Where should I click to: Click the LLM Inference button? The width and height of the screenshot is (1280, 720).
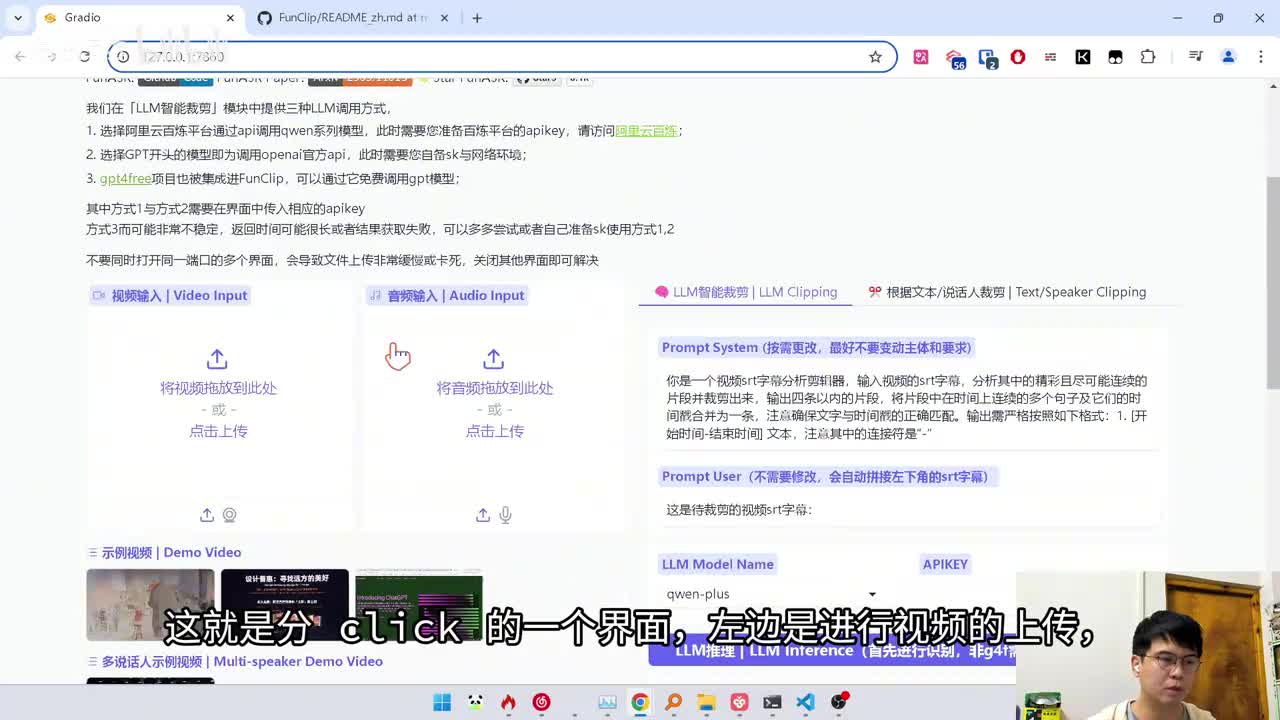(832, 651)
